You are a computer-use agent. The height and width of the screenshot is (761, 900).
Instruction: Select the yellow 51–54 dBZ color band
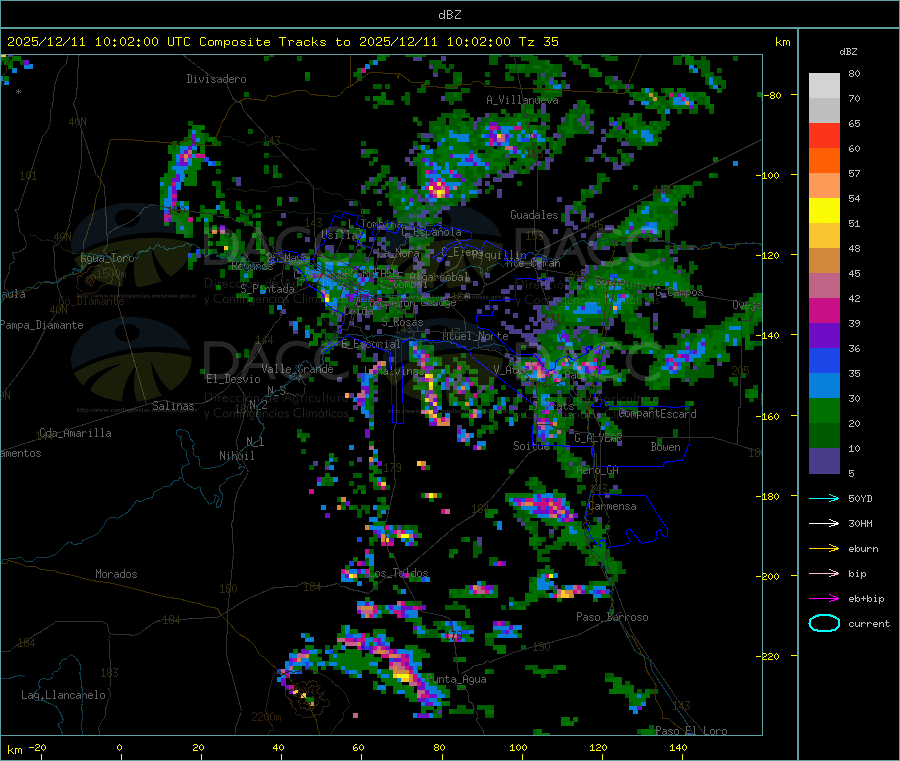pyautogui.click(x=824, y=211)
